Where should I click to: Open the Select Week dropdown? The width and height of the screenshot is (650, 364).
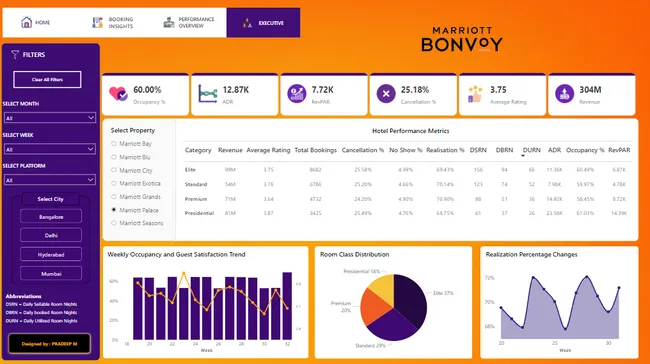click(x=50, y=149)
